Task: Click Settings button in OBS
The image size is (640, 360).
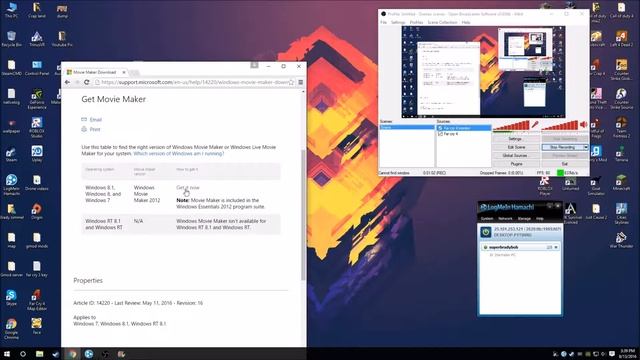Action: tap(516, 139)
